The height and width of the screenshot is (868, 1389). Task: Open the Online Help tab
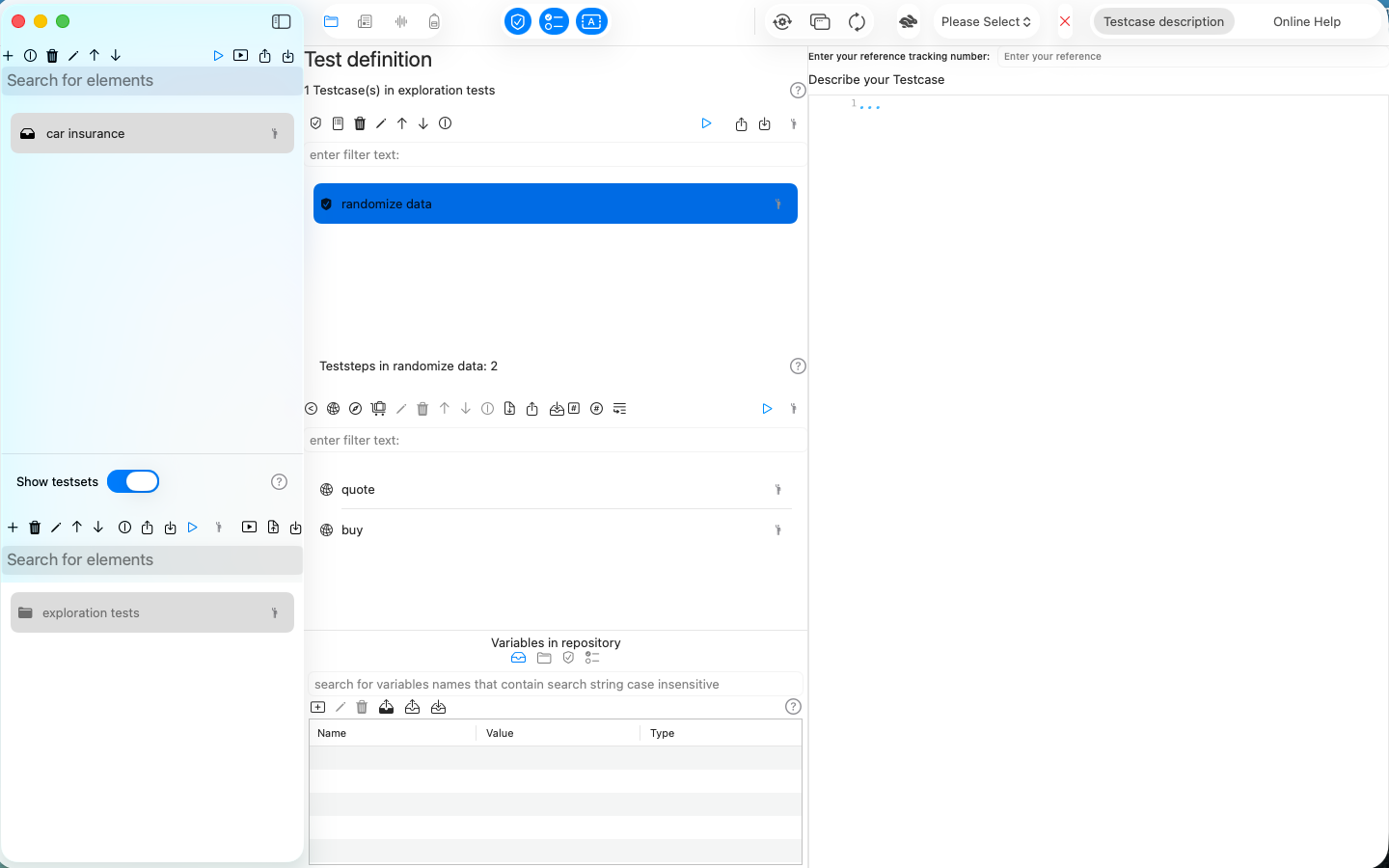pos(1307,21)
